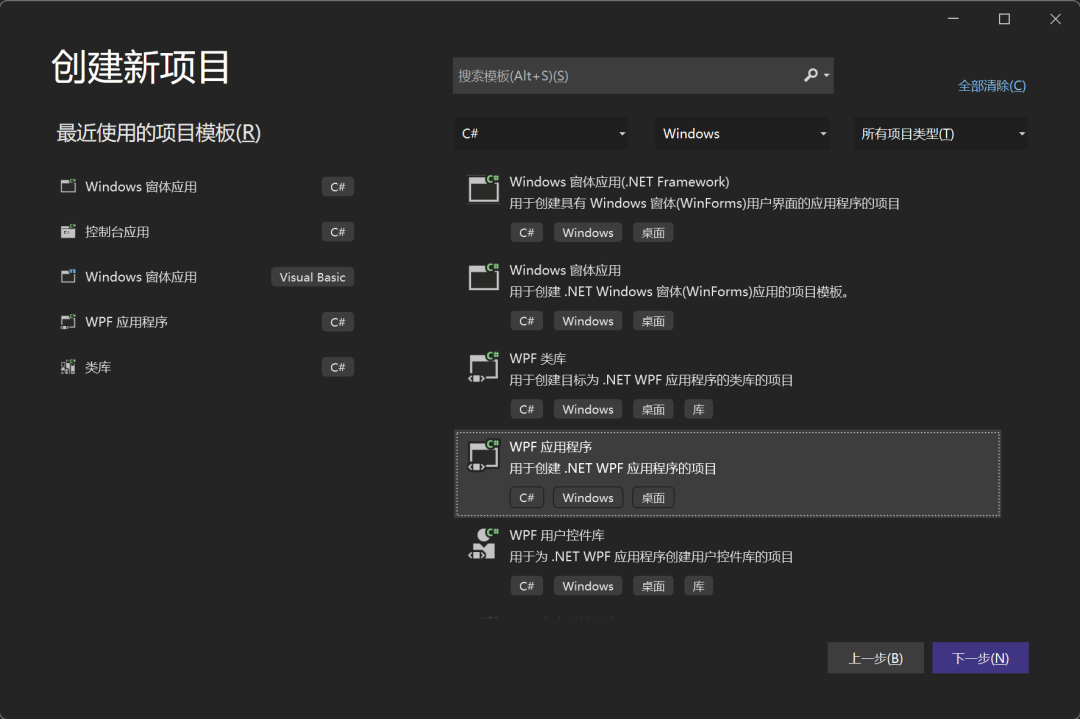Click the WPF 应用程序 template icon

483,455
